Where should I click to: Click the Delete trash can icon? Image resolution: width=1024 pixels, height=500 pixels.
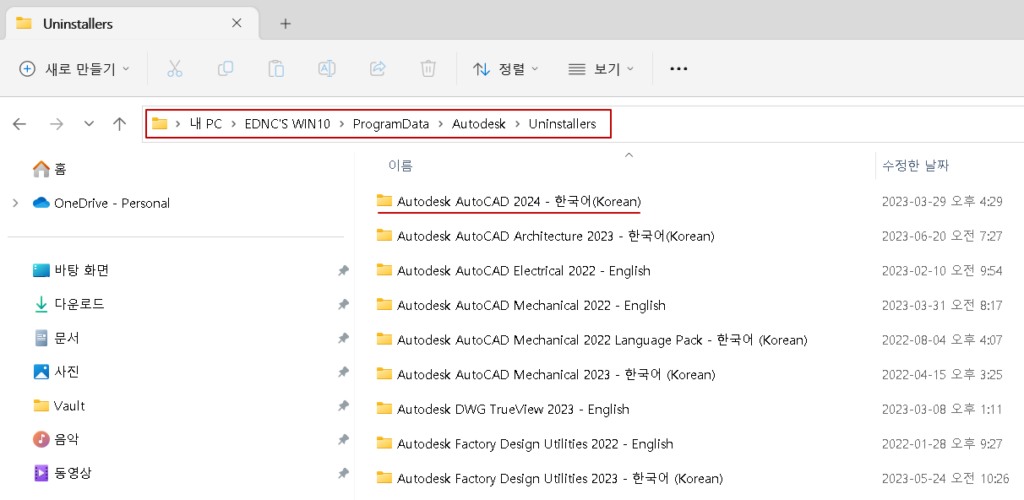(x=428, y=69)
